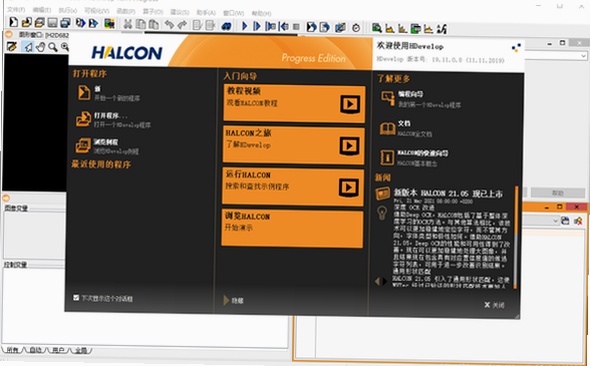
Task: Click the clear graphics window pencil icon
Action: click(12, 47)
